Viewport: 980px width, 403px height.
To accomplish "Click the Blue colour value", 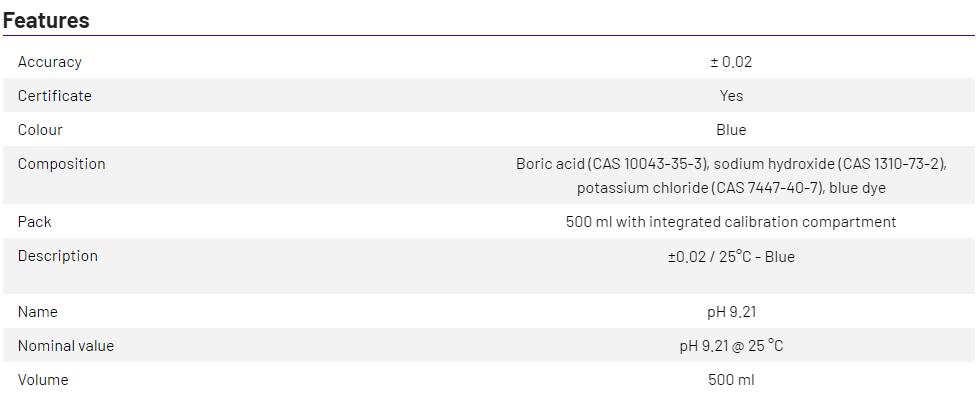I will pos(731,130).
